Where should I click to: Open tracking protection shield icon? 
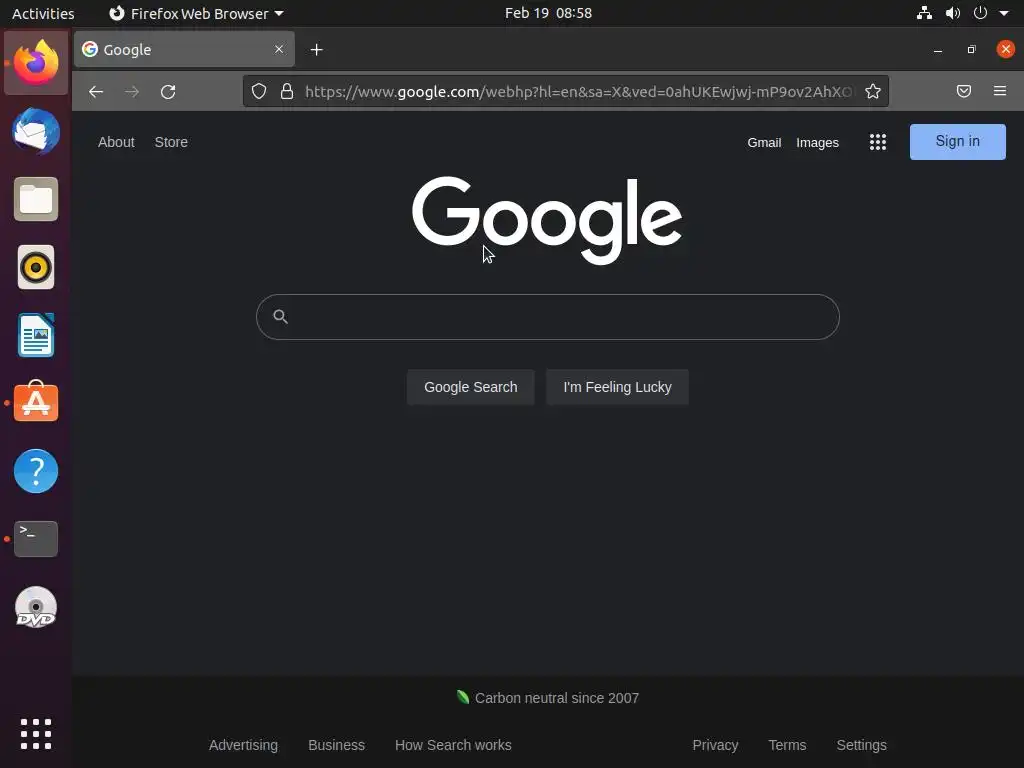[x=259, y=91]
